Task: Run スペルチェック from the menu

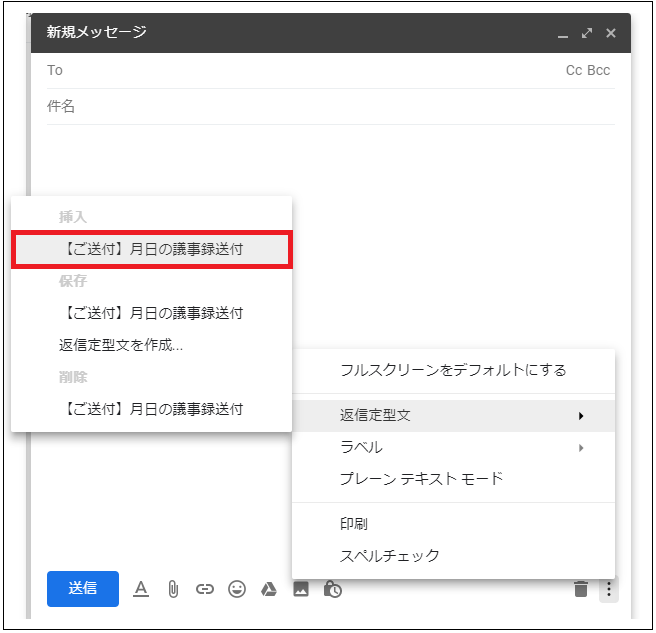Action: 454,556
